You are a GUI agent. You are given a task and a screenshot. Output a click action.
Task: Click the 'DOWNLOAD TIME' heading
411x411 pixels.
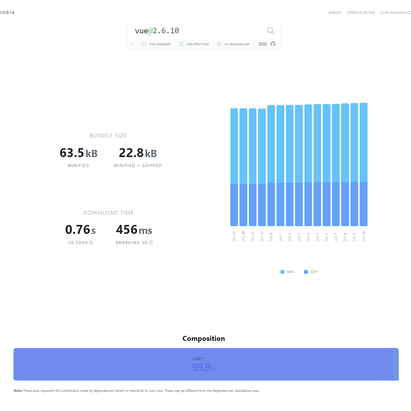pos(108,213)
